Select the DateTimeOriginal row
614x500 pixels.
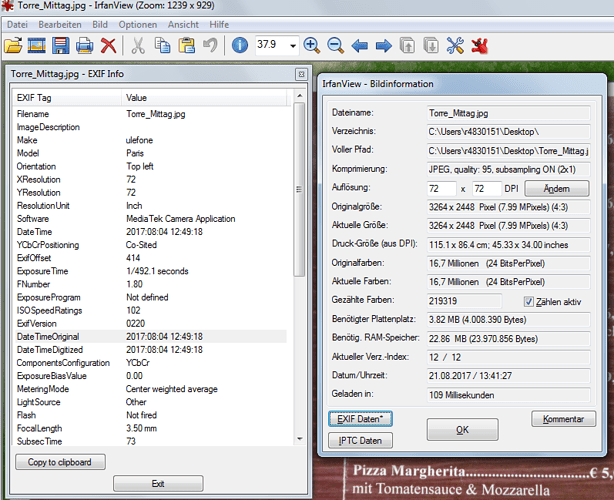pyautogui.click(x=151, y=337)
